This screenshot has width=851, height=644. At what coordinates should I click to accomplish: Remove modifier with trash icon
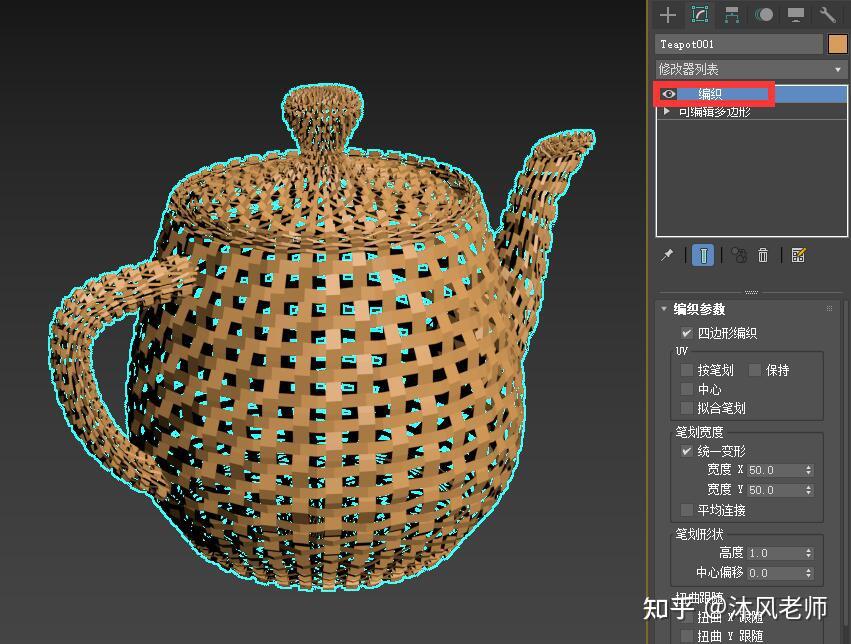coord(763,255)
